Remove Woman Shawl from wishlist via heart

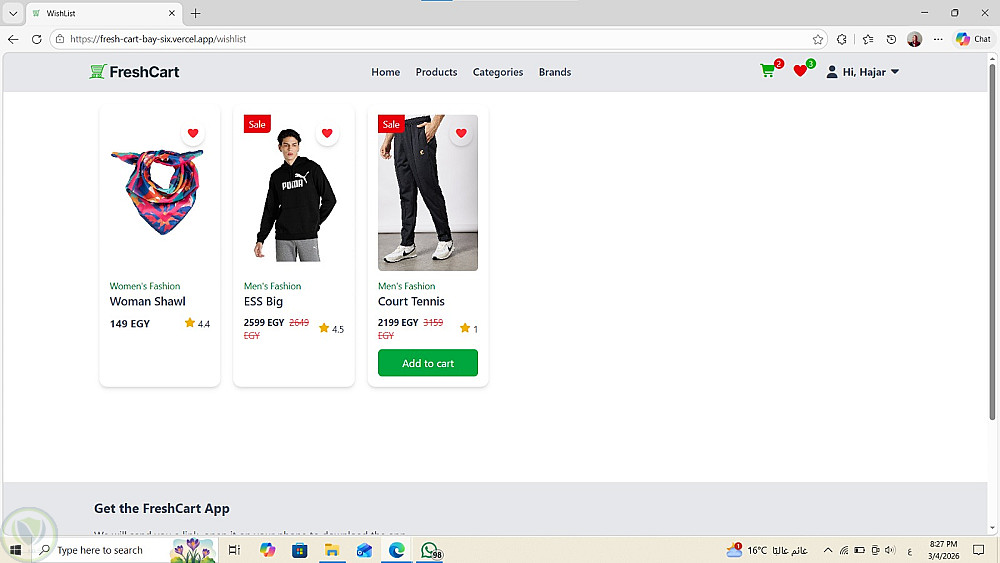tap(193, 133)
